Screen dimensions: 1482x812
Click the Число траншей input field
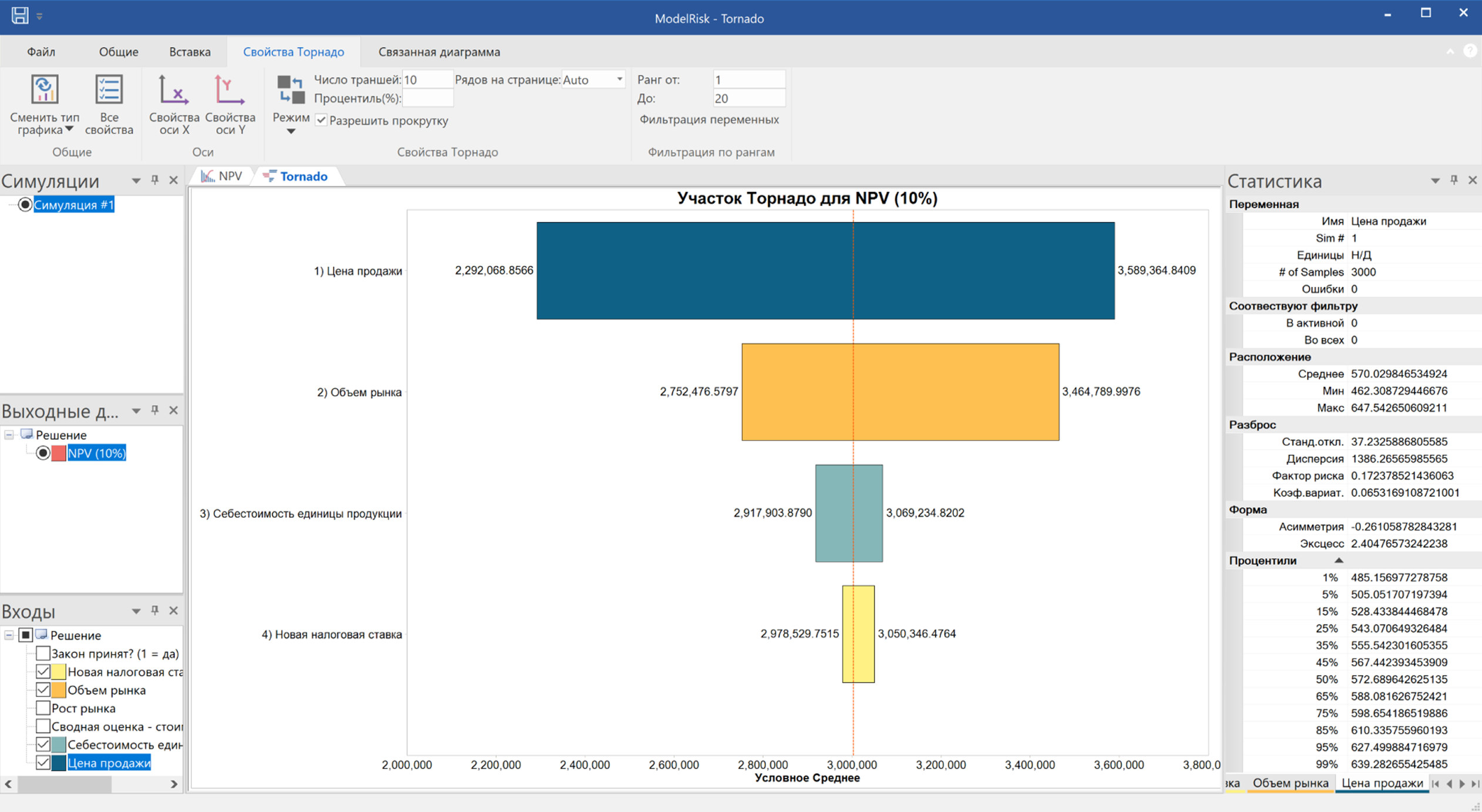(x=426, y=79)
